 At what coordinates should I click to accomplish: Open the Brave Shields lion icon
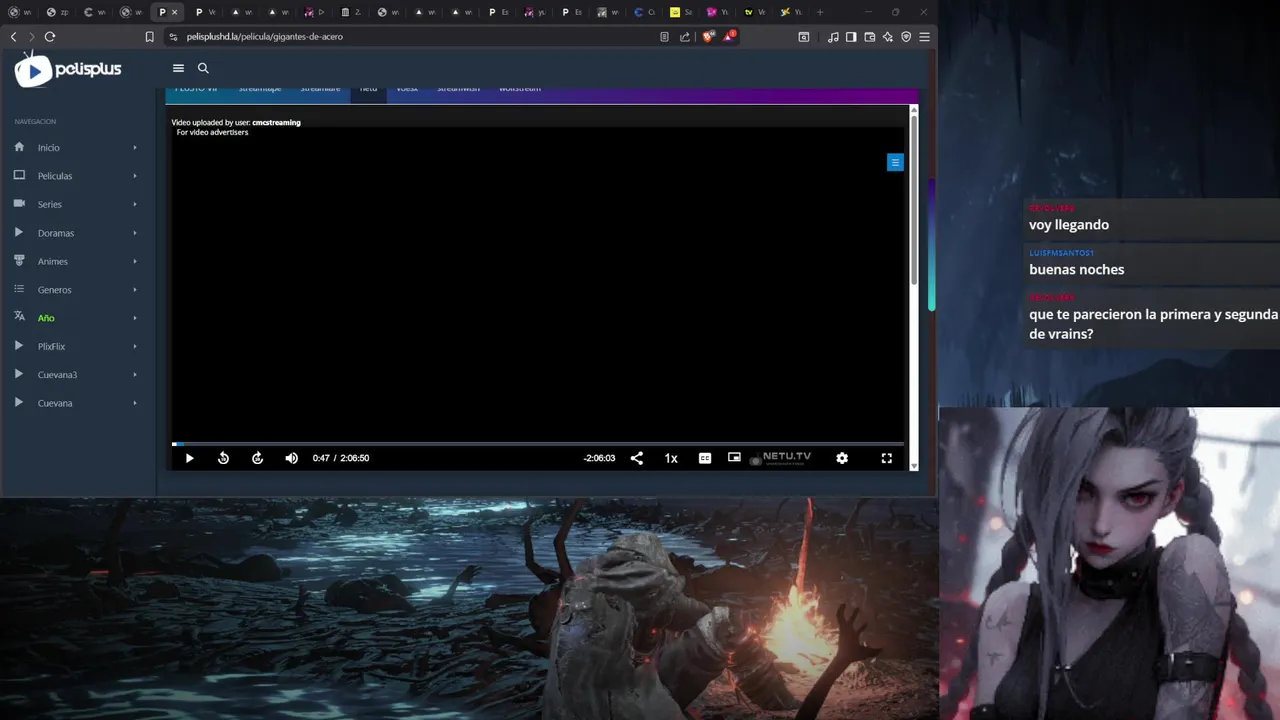coord(708,37)
